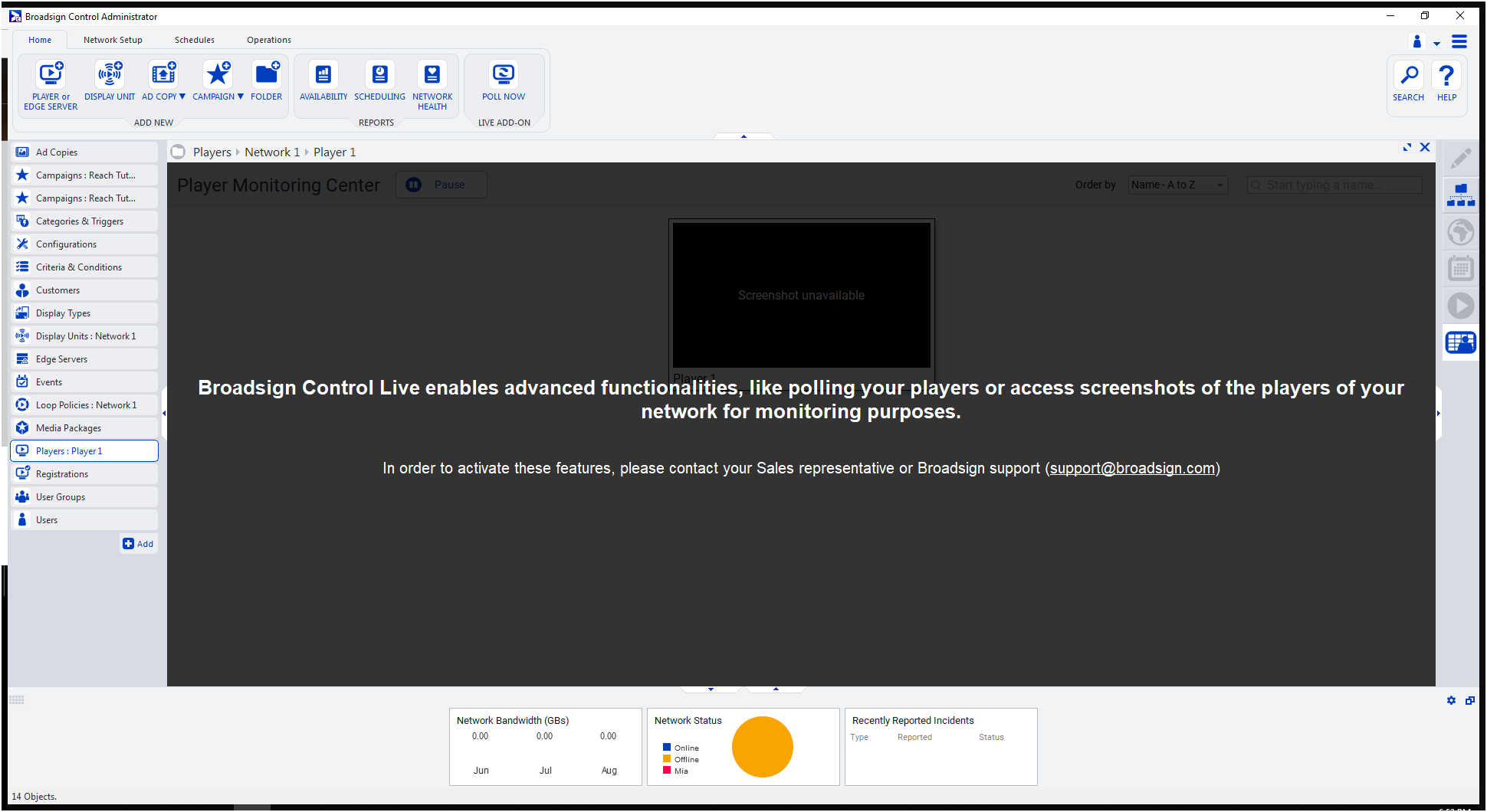Screen dimensions: 1487x812
Task: Click Network 1 in the breadcrumb
Action: pos(272,152)
